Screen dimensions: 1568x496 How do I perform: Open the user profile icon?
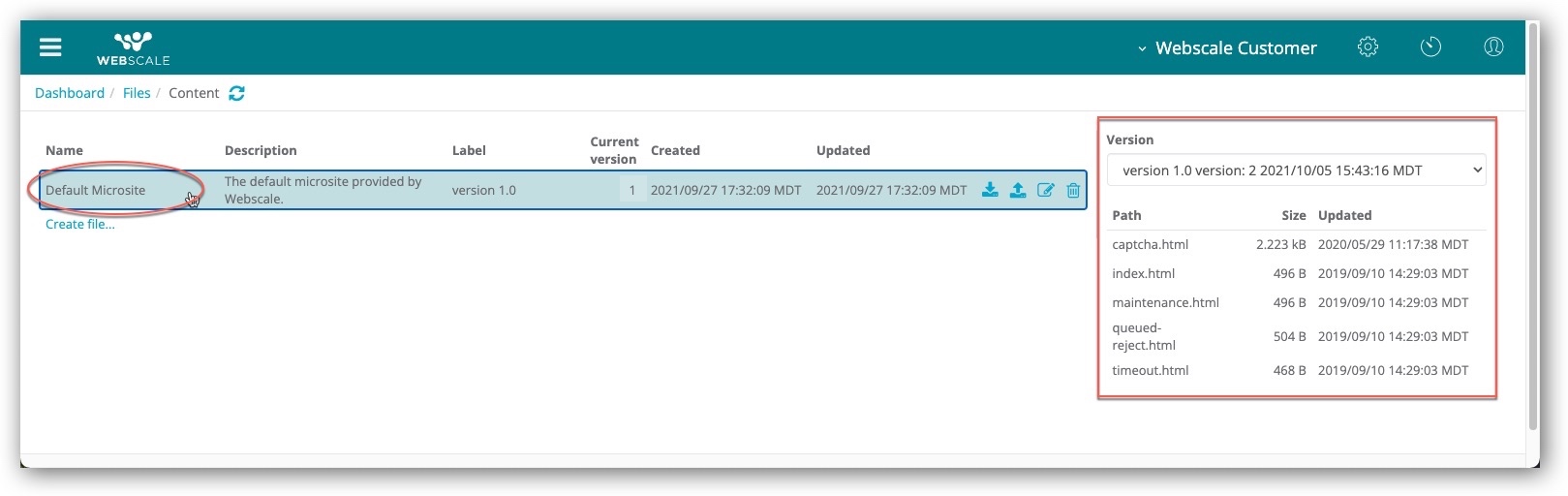pos(1493,46)
